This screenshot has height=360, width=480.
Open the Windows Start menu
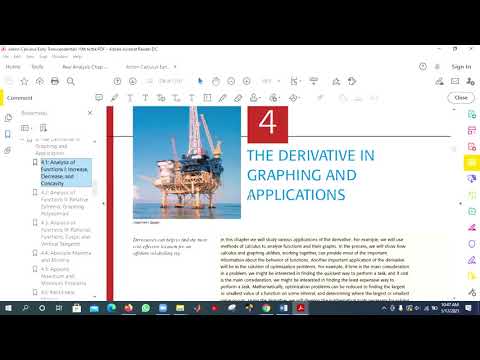pyautogui.click(x=8, y=308)
